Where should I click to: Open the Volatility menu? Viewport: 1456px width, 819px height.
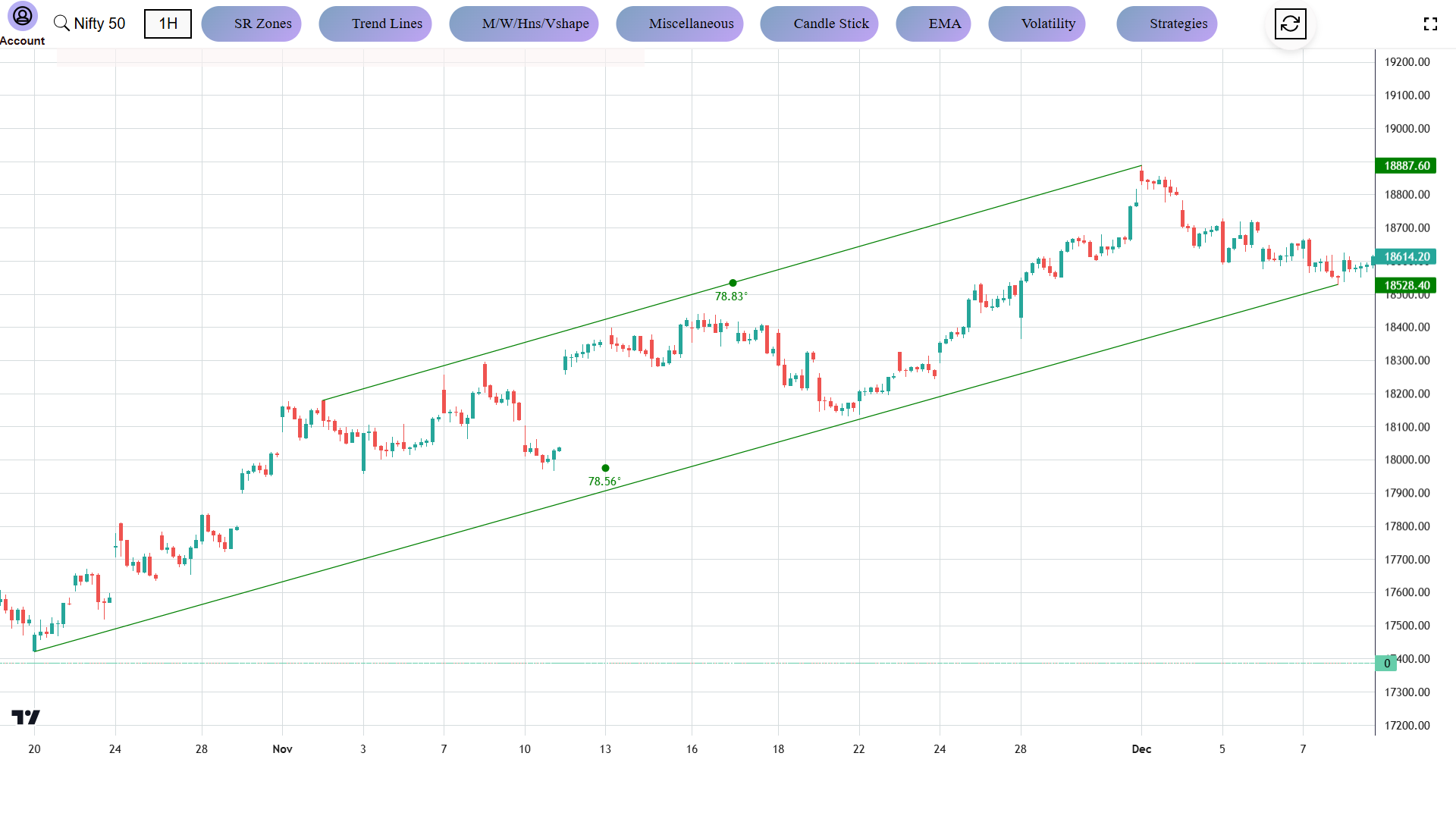tap(1048, 24)
